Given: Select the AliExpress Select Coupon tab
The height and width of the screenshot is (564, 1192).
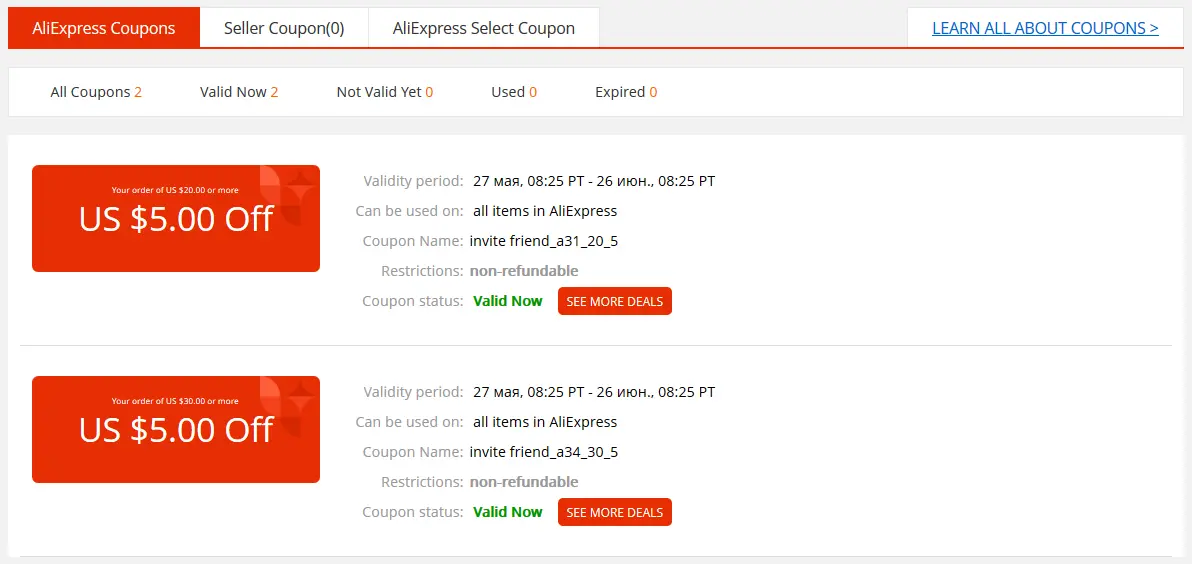Looking at the screenshot, I should click(483, 28).
